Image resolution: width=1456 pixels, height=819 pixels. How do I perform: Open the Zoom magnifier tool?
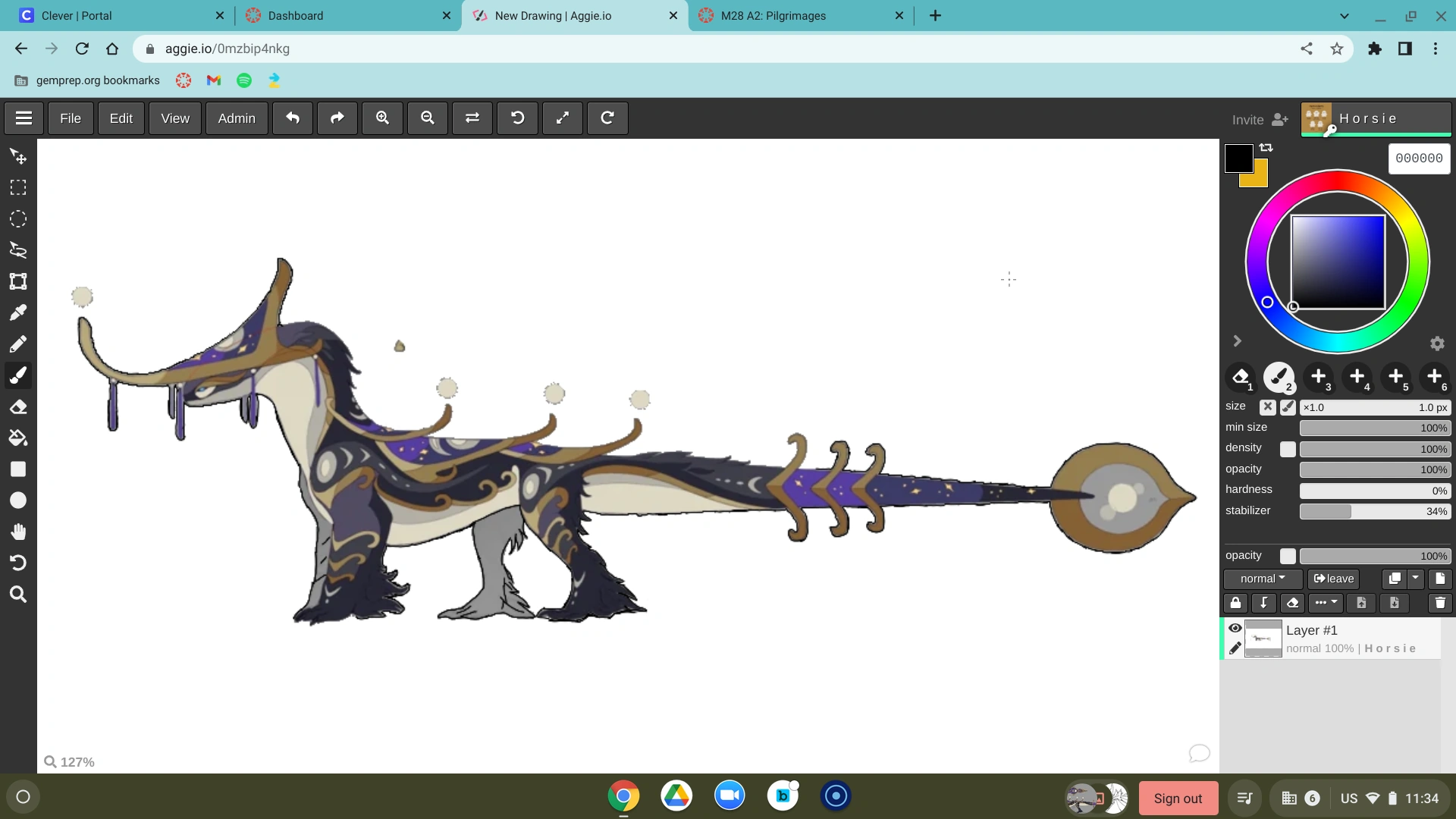(x=18, y=594)
